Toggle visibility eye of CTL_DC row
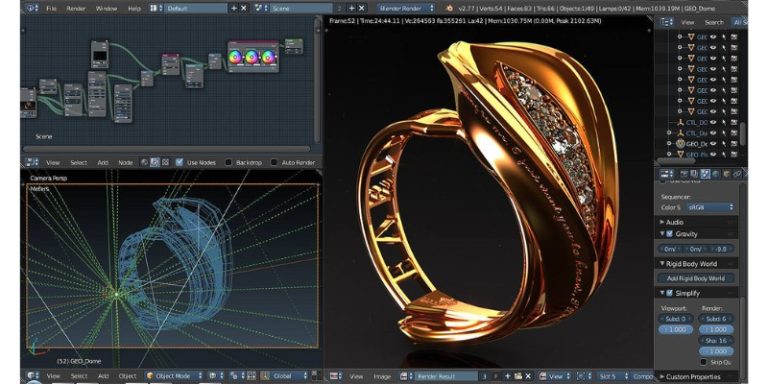 [714, 122]
